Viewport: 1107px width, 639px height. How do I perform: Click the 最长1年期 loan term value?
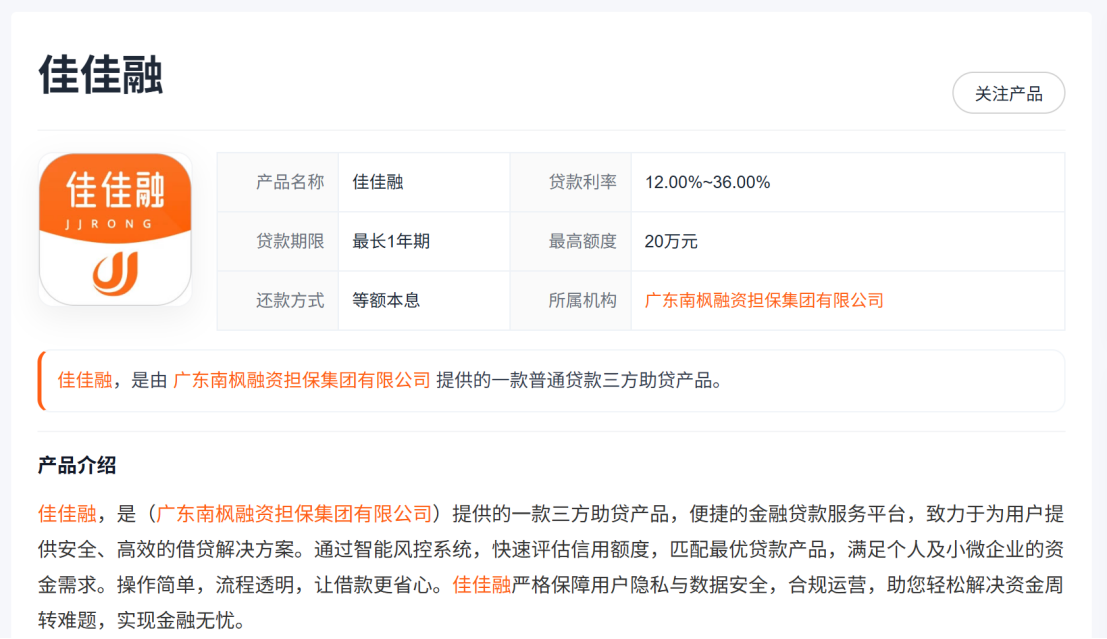(x=391, y=241)
